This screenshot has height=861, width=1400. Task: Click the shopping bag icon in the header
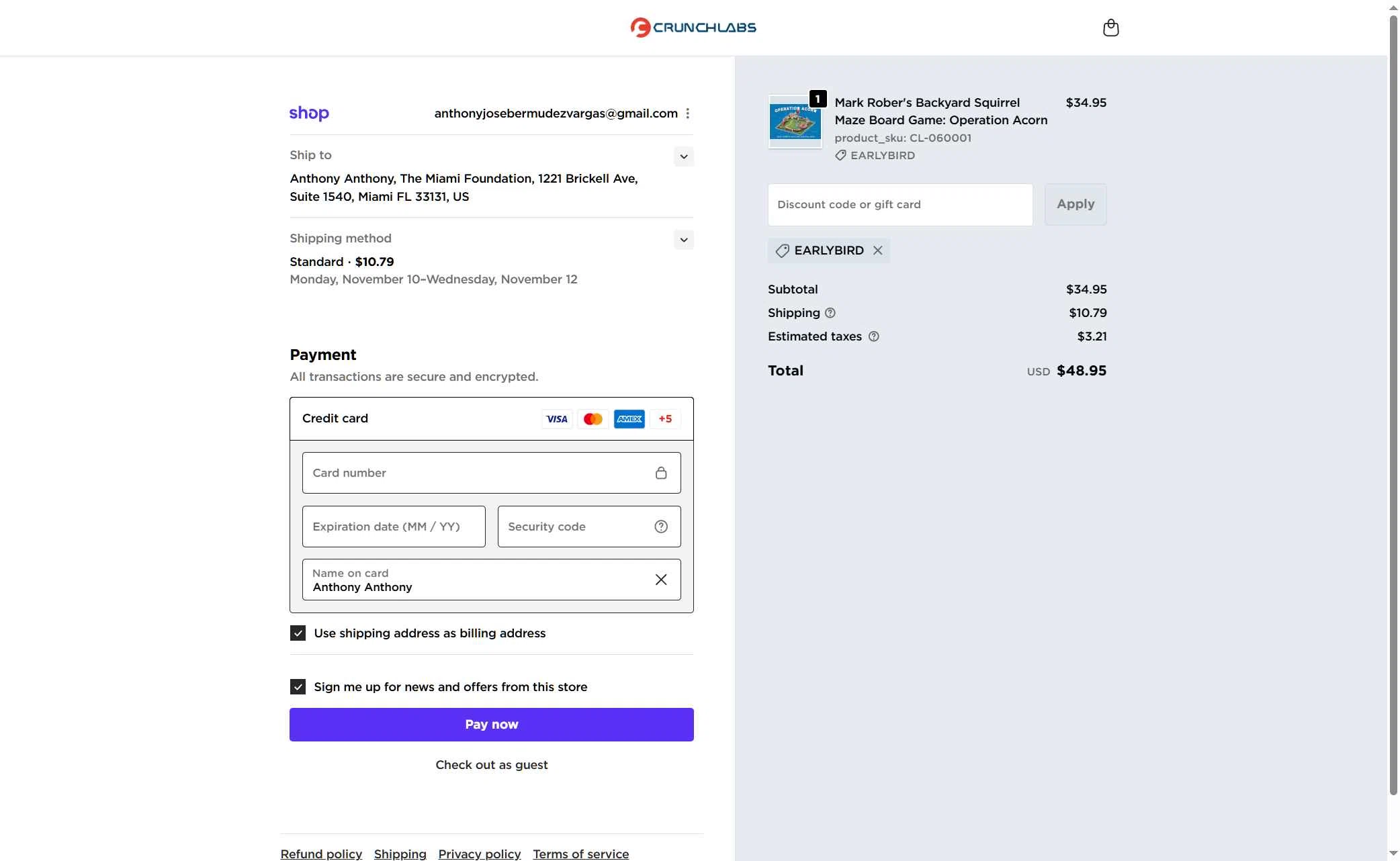pos(1111,28)
